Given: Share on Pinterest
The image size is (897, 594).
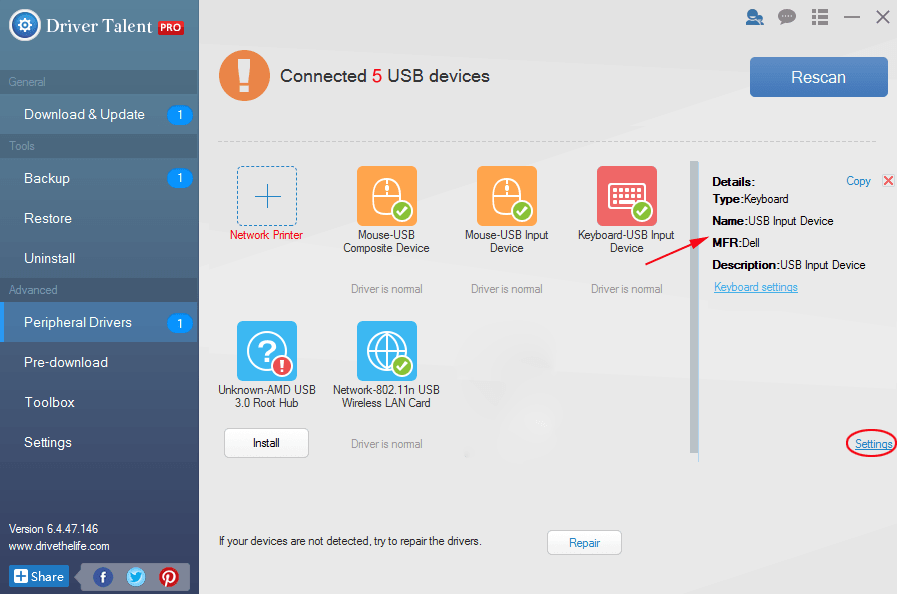Looking at the screenshot, I should coord(168,577).
